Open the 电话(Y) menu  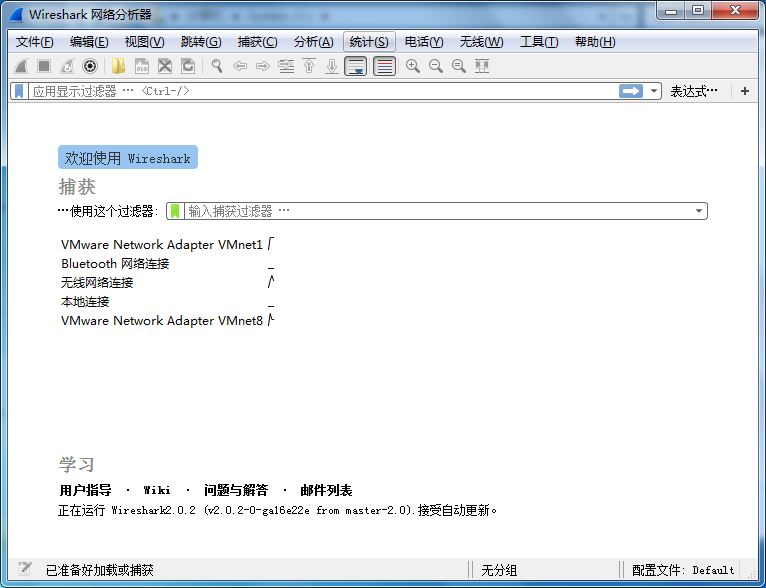pyautogui.click(x=424, y=42)
